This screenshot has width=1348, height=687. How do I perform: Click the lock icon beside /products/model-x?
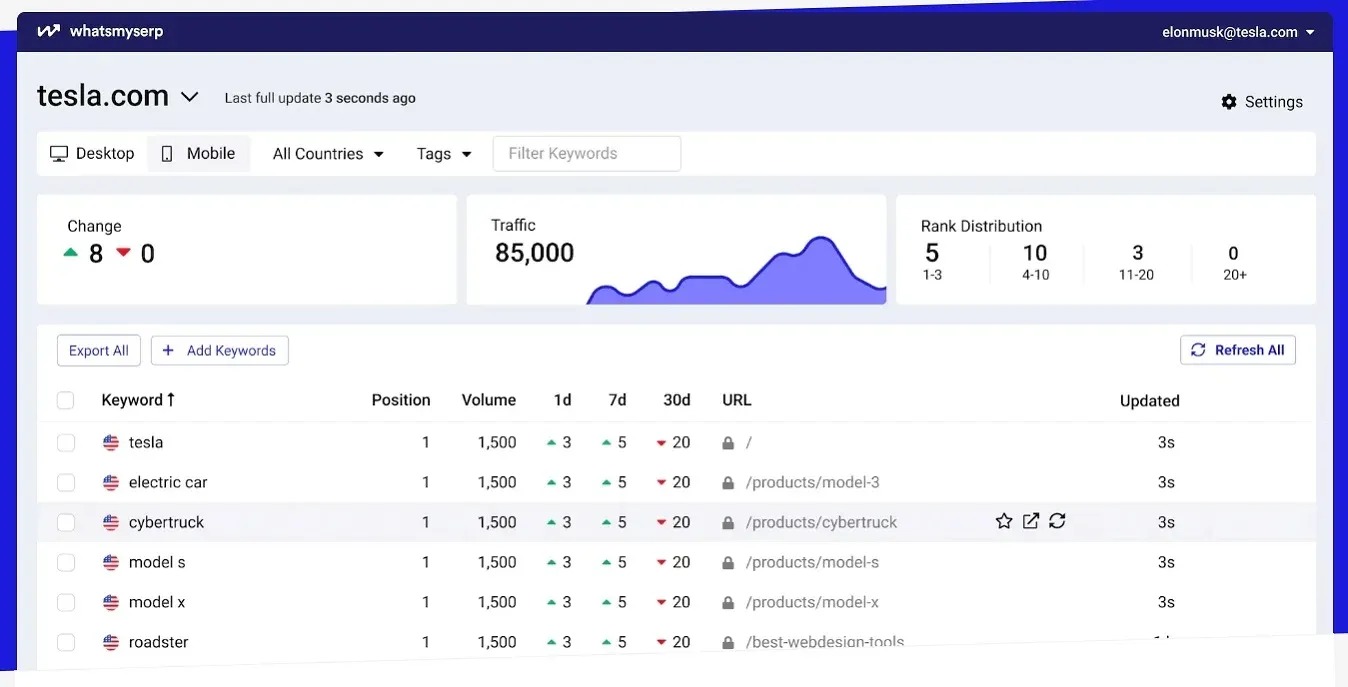pos(728,602)
